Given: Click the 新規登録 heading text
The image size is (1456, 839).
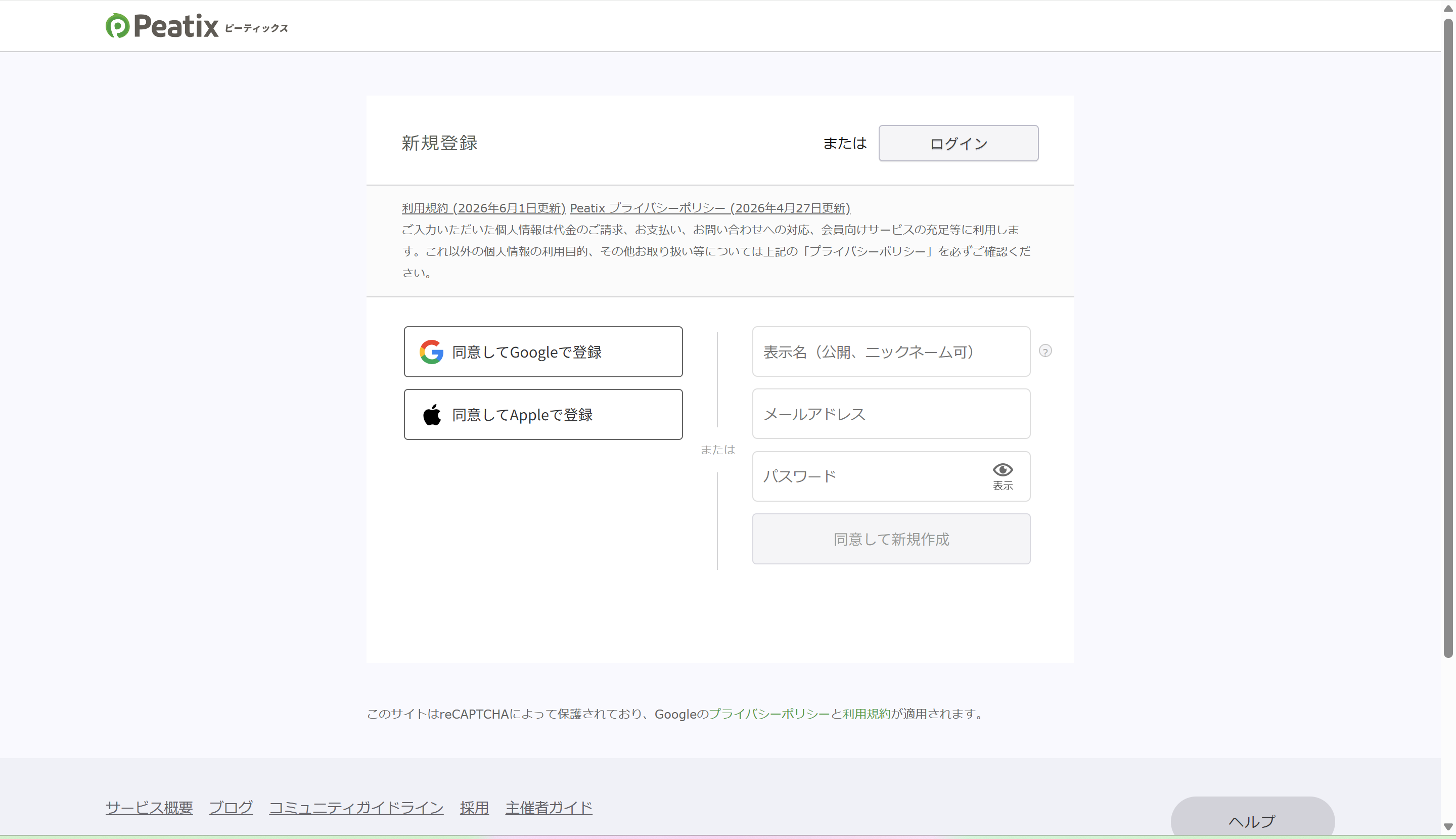Looking at the screenshot, I should pos(439,143).
